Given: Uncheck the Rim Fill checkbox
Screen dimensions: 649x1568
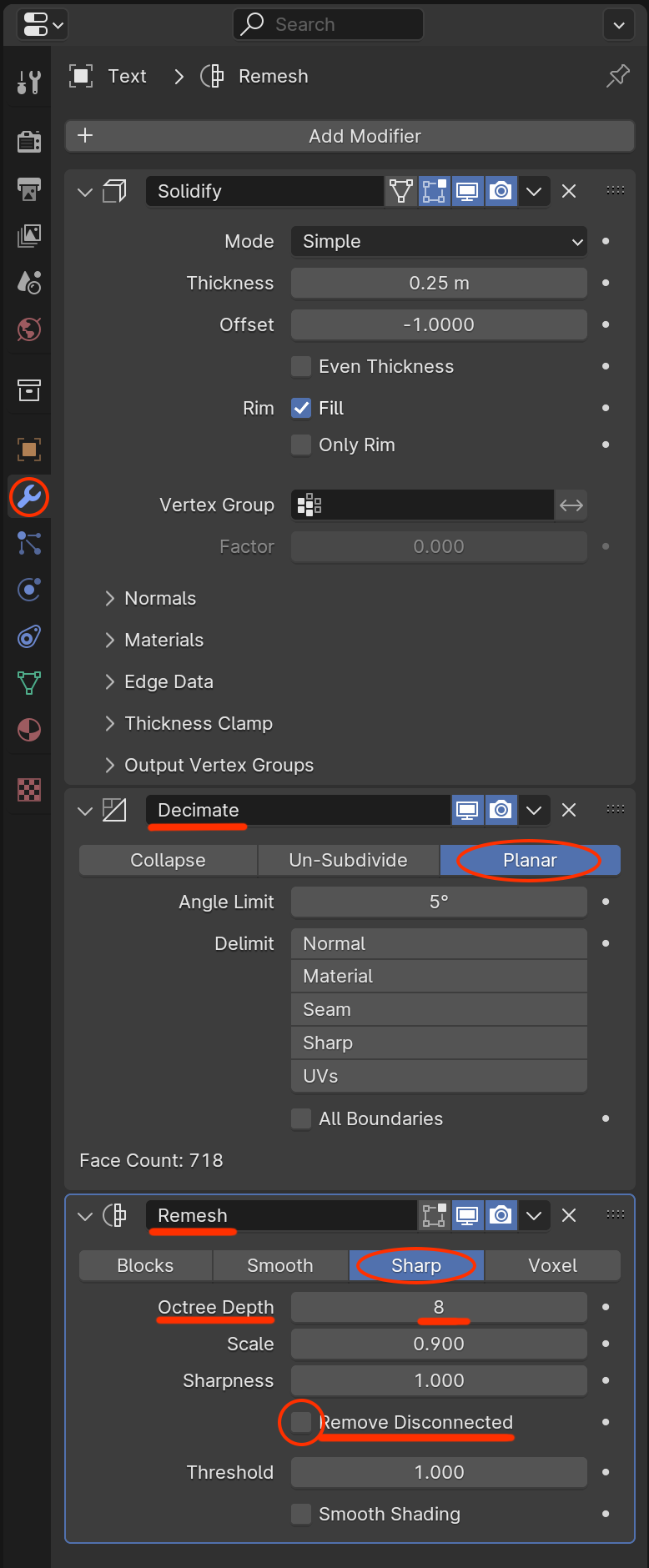Looking at the screenshot, I should [x=301, y=408].
